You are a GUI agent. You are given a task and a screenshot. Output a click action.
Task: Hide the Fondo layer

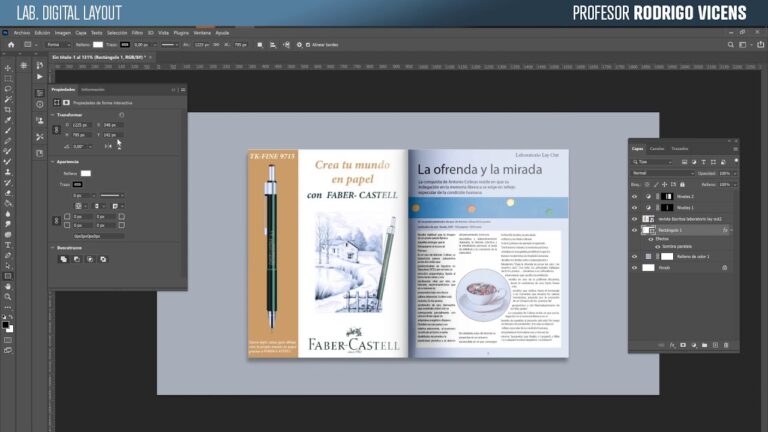634,268
